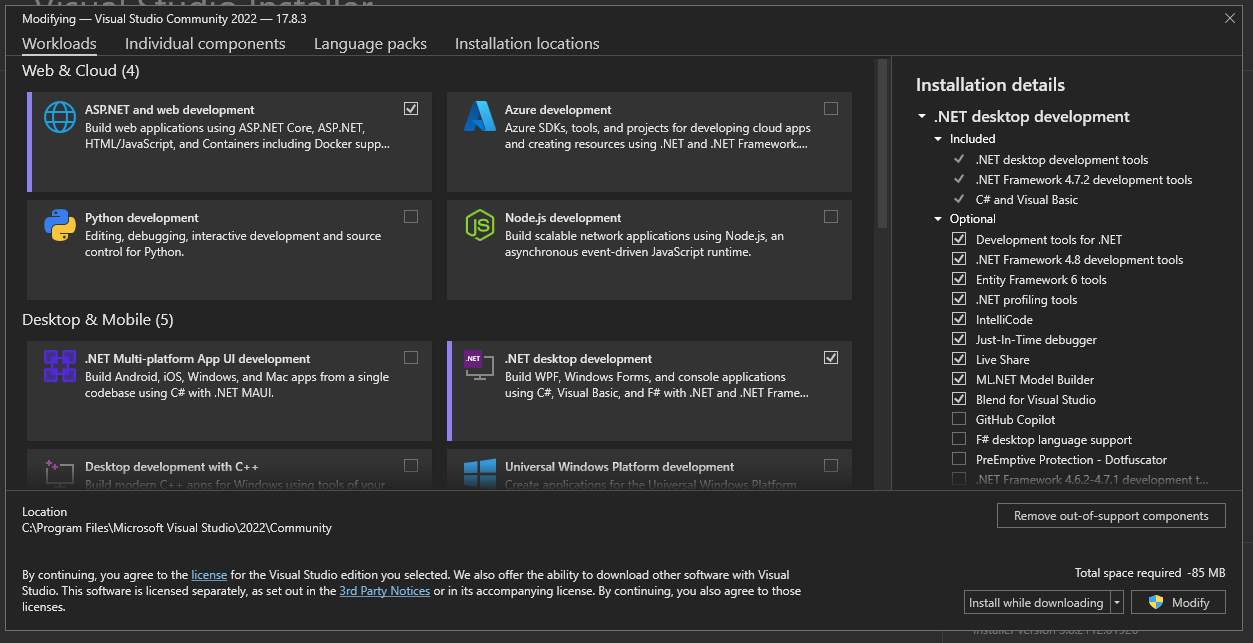Uncheck Entity Framework 6 tools
This screenshot has width=1253, height=643.
[x=959, y=279]
